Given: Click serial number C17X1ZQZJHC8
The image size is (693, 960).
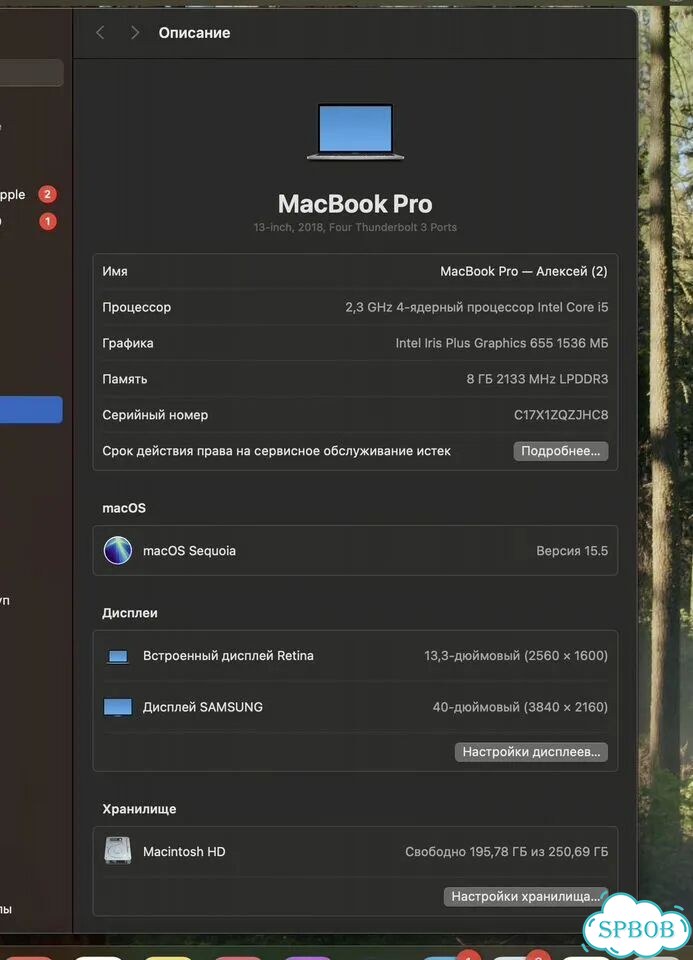Looking at the screenshot, I should pos(561,415).
